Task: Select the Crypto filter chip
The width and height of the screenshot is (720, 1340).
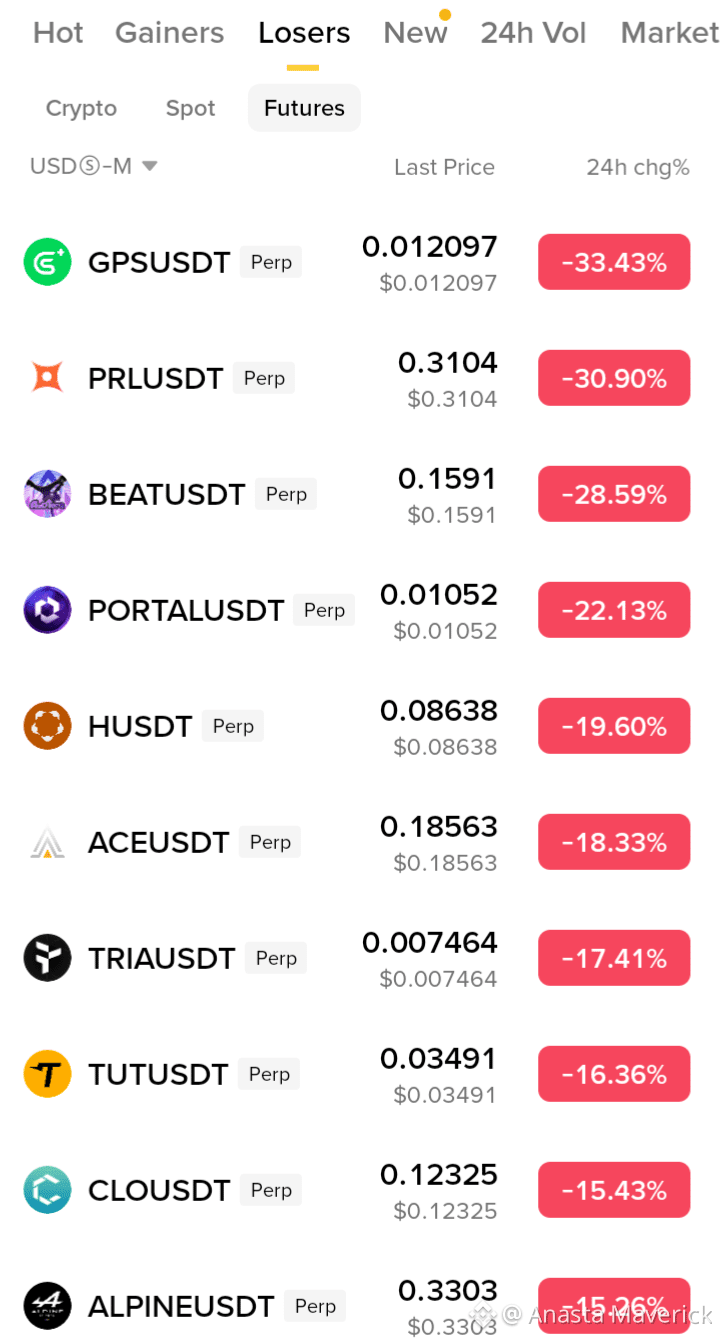Action: (x=81, y=108)
